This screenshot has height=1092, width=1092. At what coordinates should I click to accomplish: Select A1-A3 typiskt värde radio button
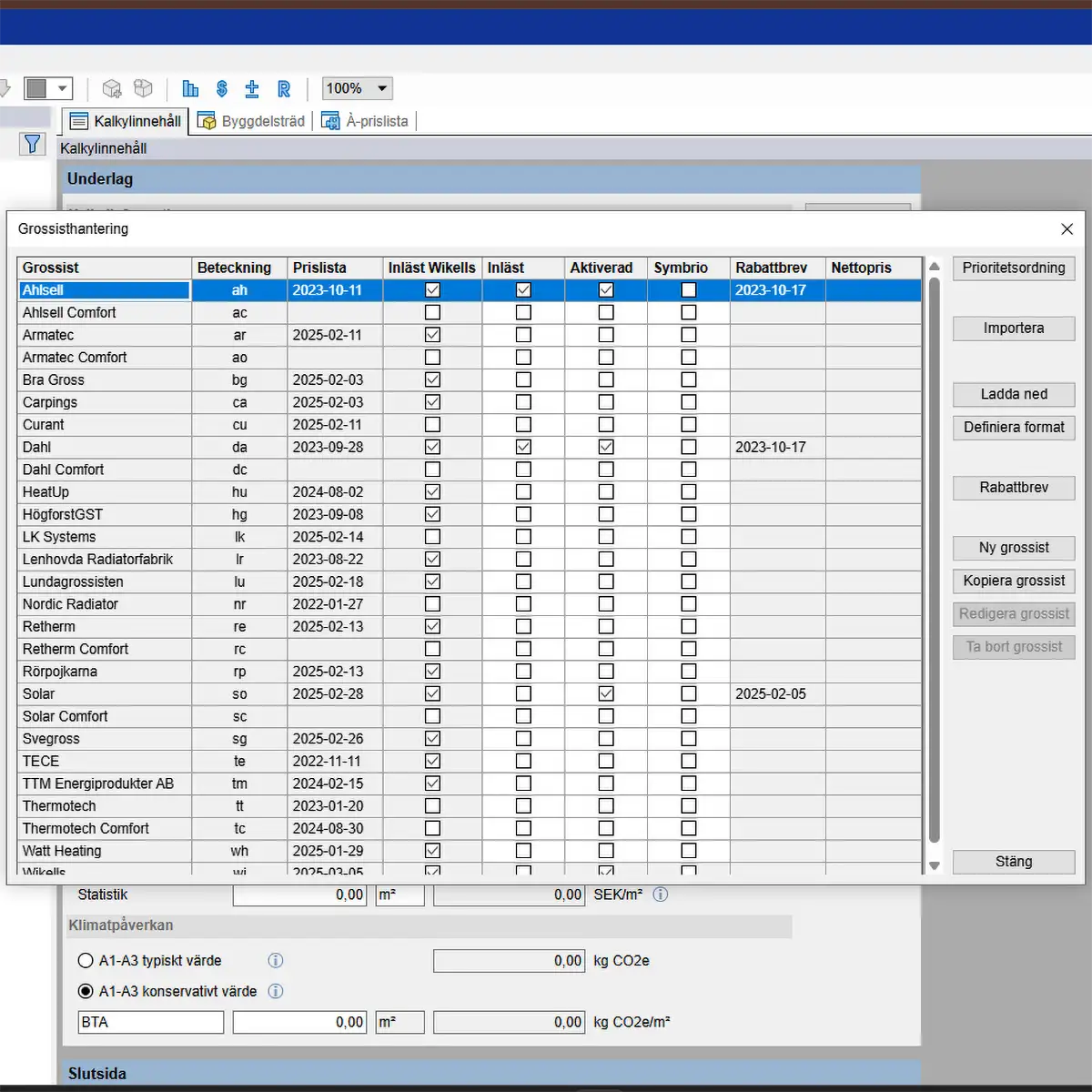click(x=86, y=961)
